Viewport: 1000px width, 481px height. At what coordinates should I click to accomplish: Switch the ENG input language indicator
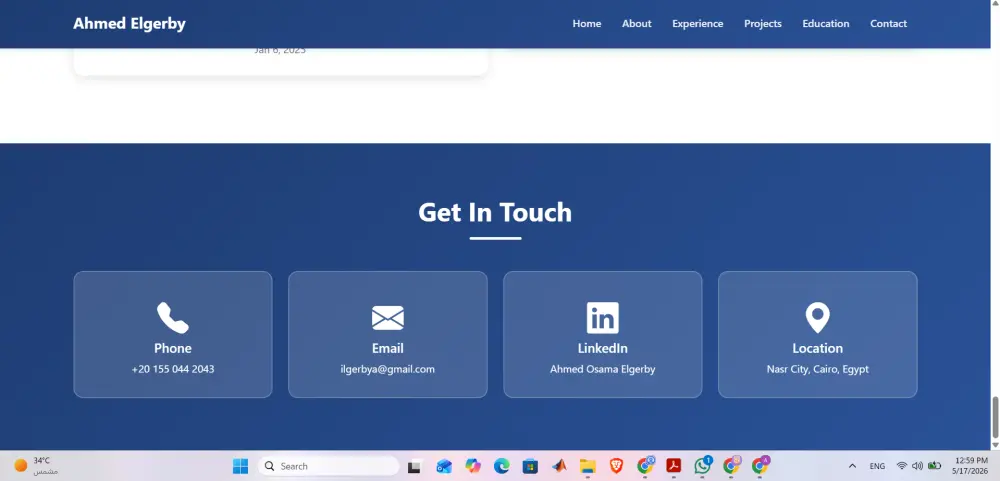(x=877, y=466)
